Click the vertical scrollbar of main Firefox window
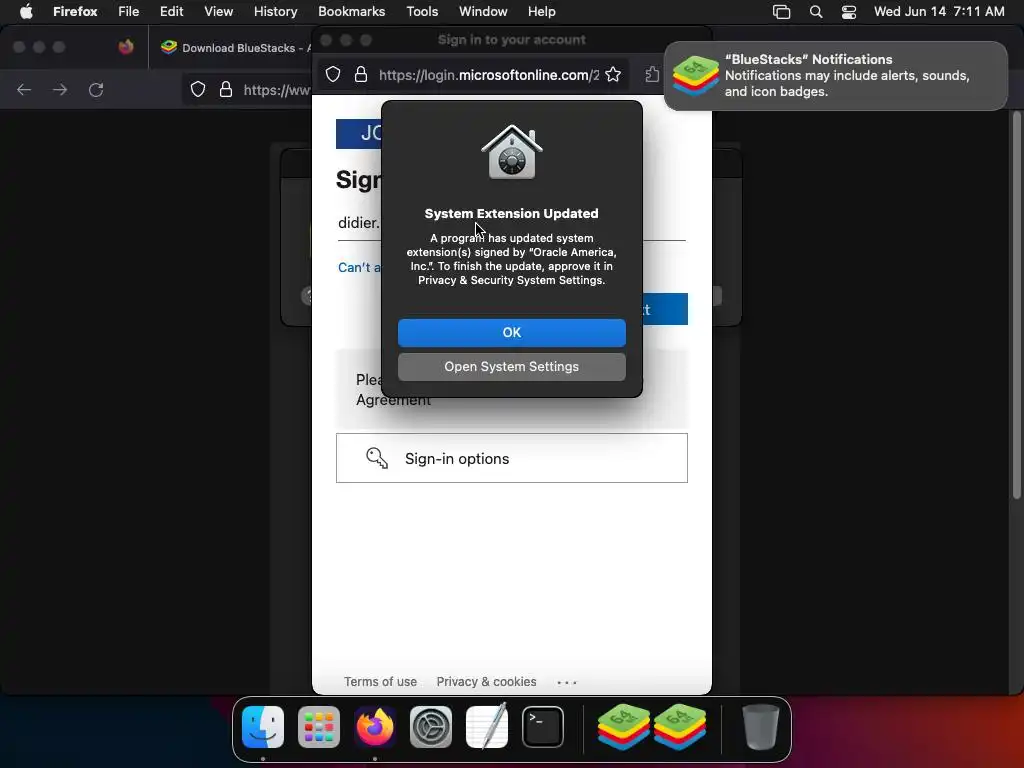1024x768 pixels. click(1016, 305)
